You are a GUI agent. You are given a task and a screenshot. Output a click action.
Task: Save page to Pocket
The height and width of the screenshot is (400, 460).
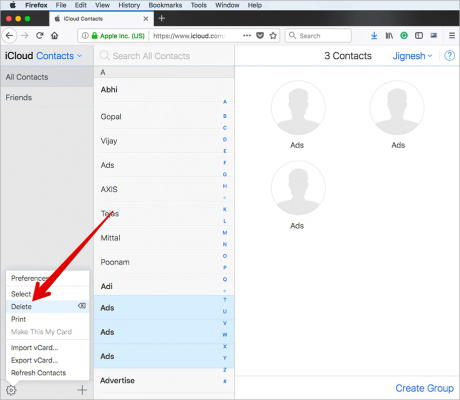260,35
